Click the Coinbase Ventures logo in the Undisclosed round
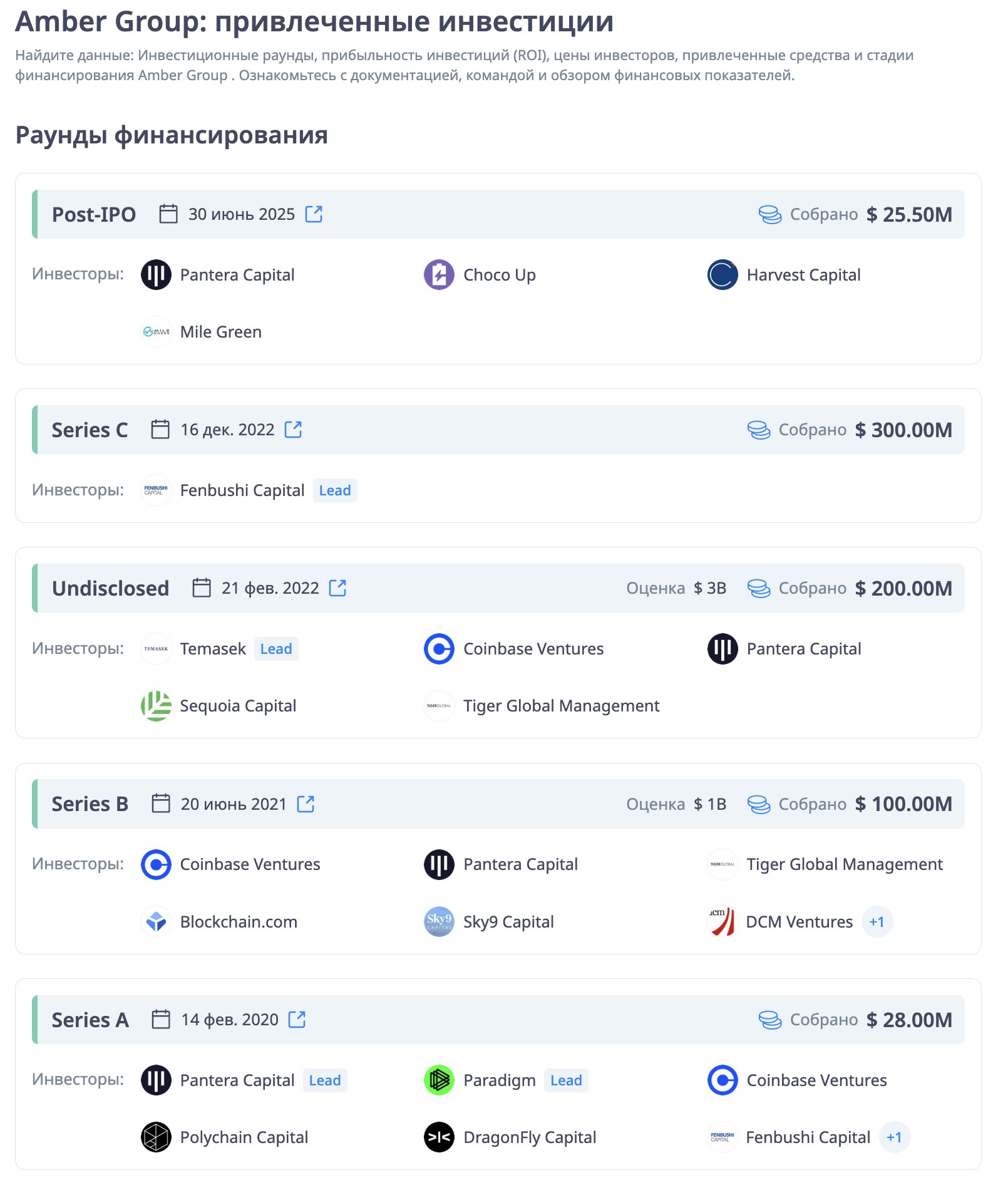1008x1195 pixels. coord(439,649)
